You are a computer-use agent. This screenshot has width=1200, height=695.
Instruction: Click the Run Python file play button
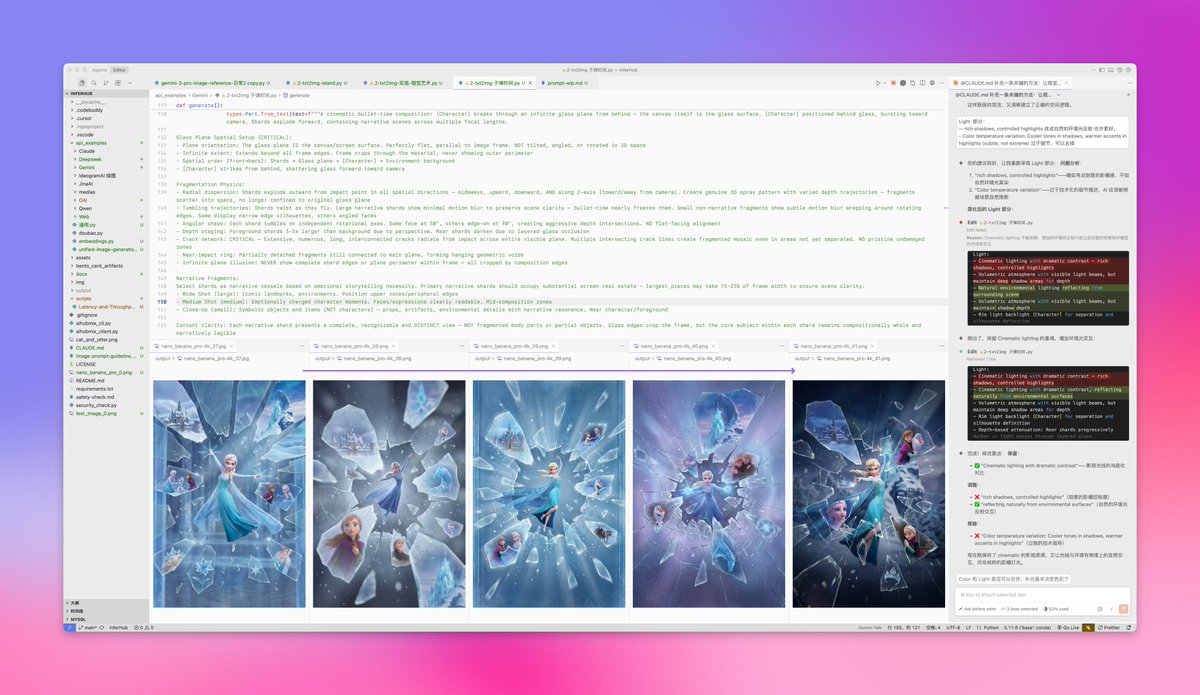point(878,83)
